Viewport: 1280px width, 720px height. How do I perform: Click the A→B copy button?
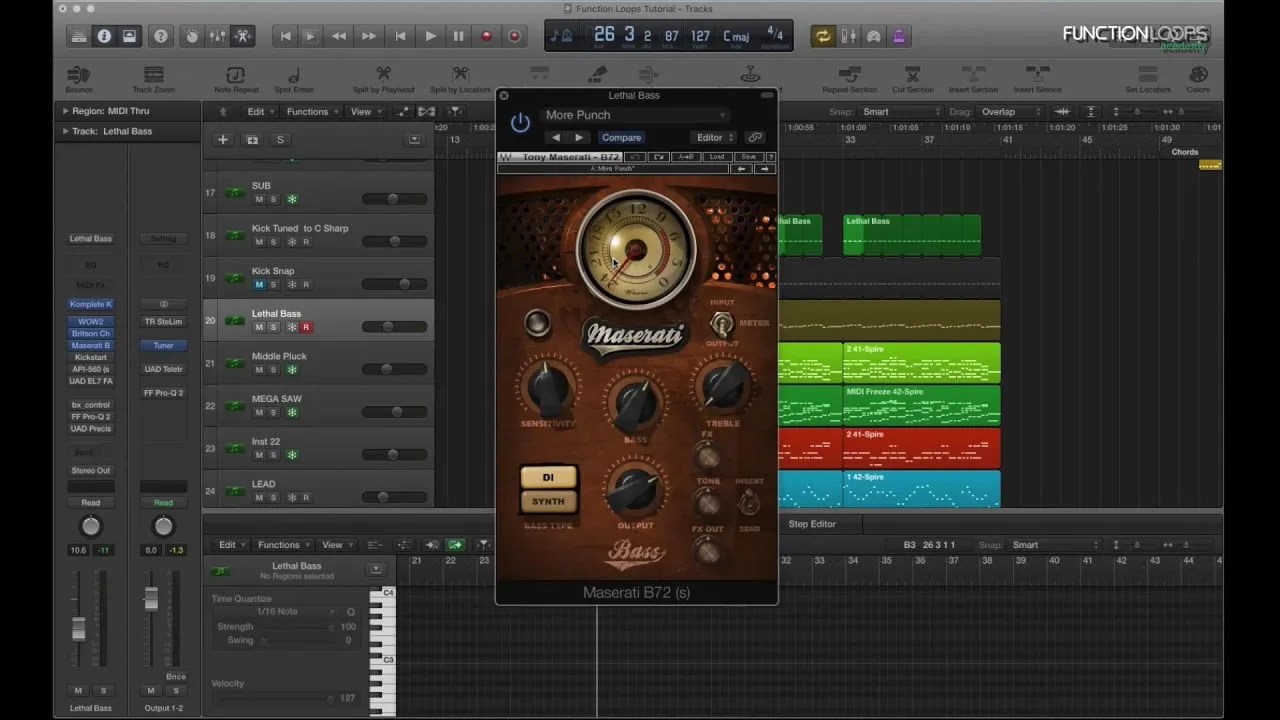click(687, 157)
